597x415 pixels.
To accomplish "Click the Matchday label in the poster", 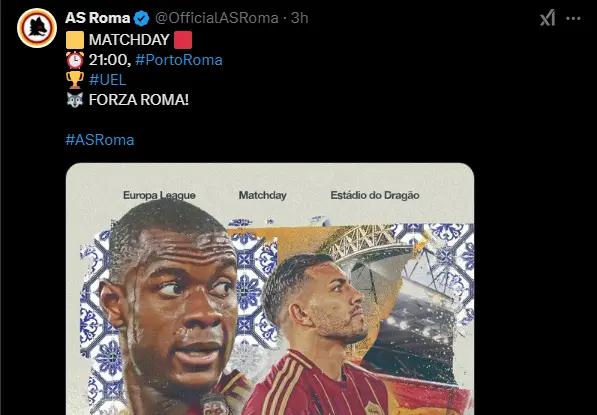I will (x=262, y=195).
